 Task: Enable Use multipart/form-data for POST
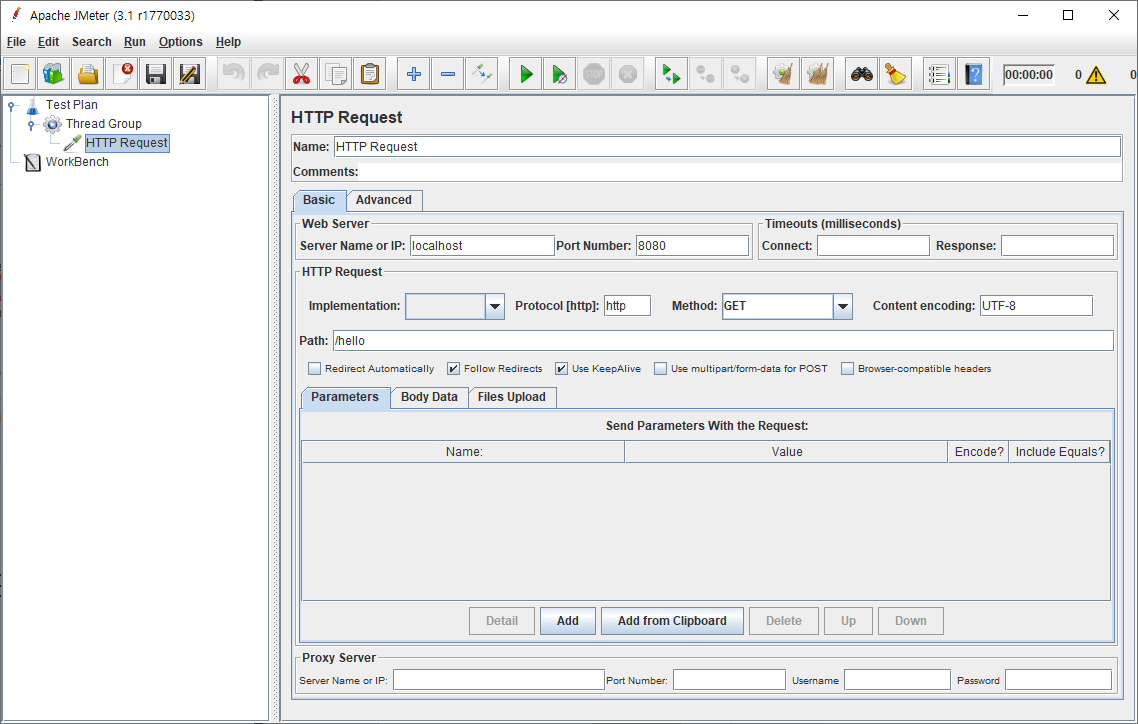click(660, 369)
